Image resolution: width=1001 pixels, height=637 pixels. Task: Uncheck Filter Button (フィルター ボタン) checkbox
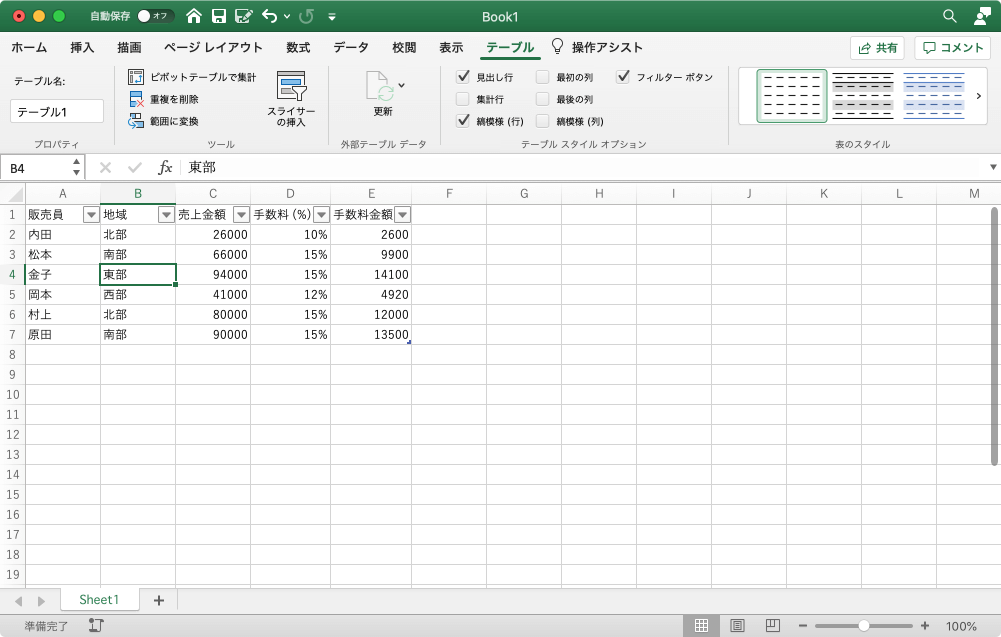623,77
